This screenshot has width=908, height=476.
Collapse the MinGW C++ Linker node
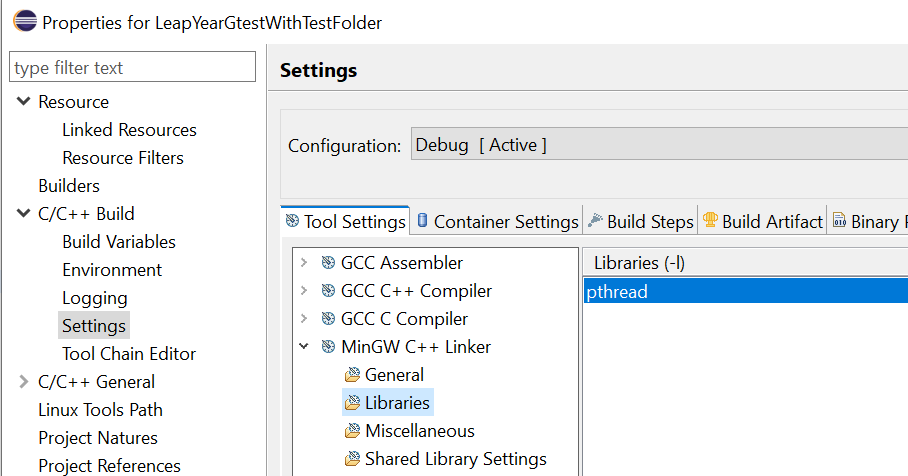tap(304, 347)
